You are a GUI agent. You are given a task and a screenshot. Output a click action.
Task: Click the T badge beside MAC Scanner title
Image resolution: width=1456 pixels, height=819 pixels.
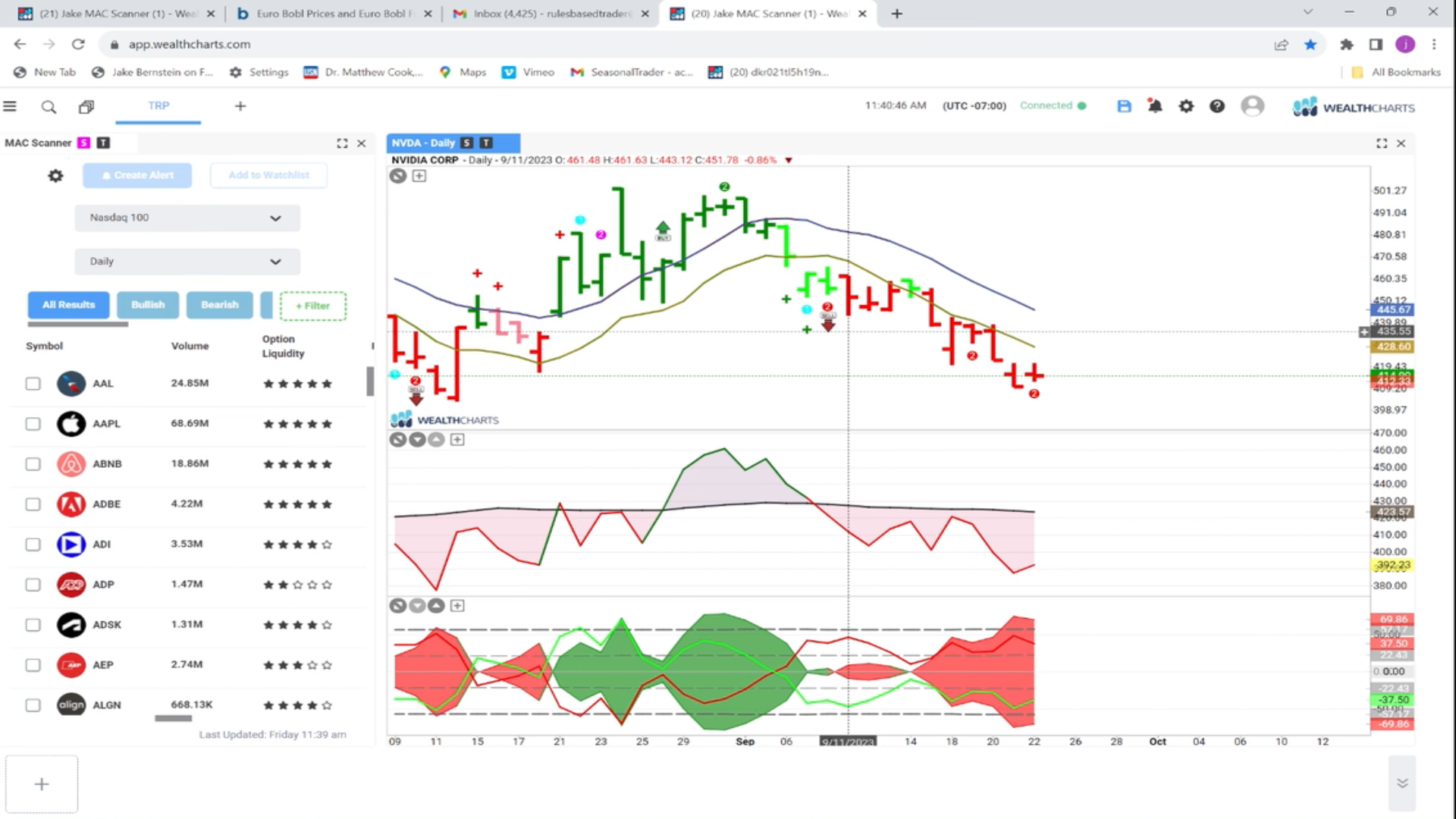click(104, 143)
